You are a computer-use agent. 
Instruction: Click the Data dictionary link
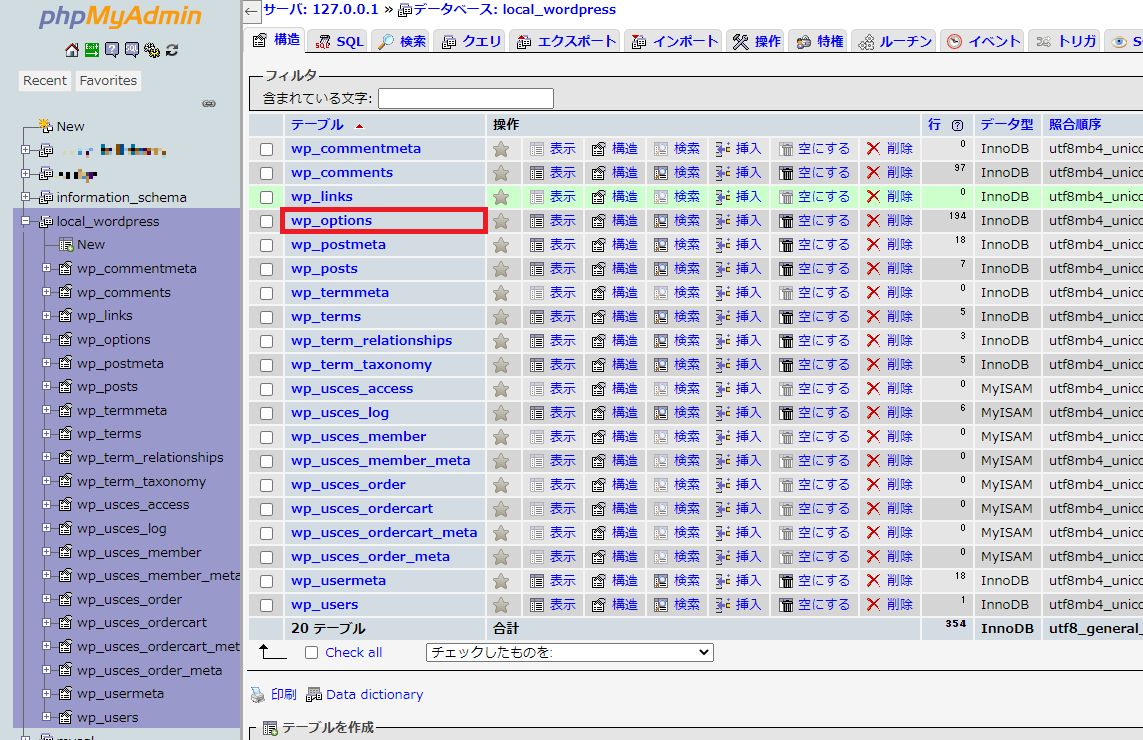click(374, 695)
